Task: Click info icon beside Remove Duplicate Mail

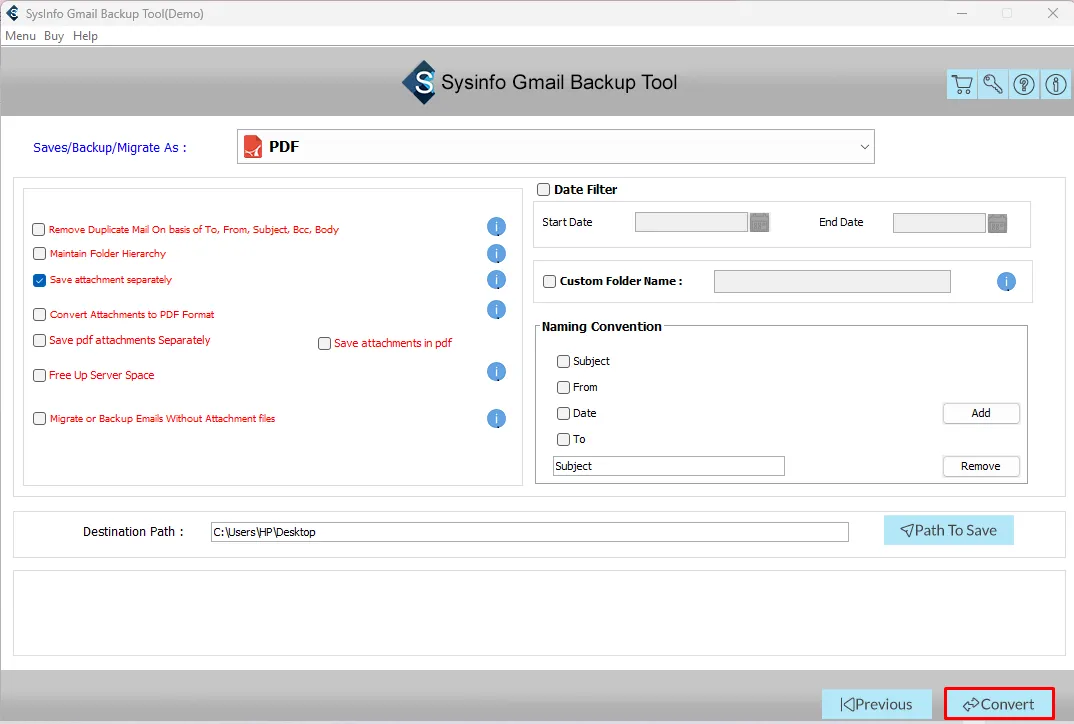Action: (x=496, y=227)
